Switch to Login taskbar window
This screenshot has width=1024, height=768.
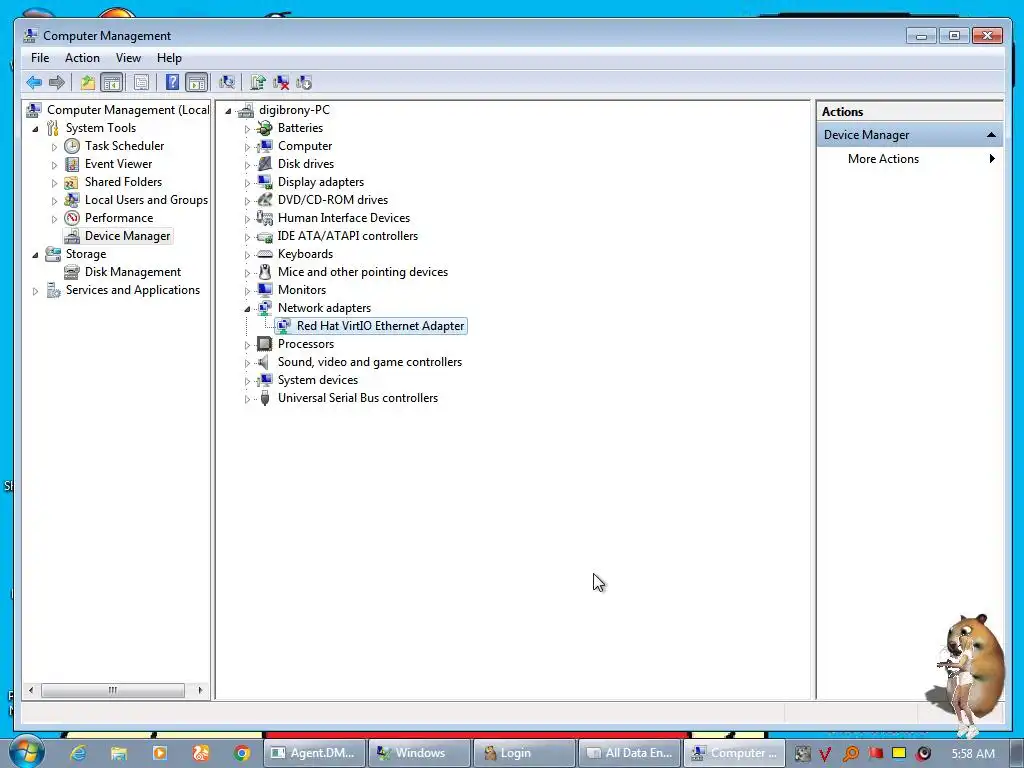(x=524, y=753)
